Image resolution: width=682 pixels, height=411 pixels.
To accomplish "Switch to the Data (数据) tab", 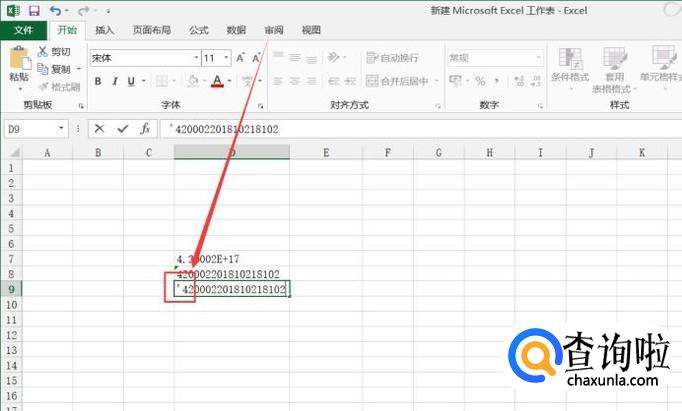I will 236,30.
